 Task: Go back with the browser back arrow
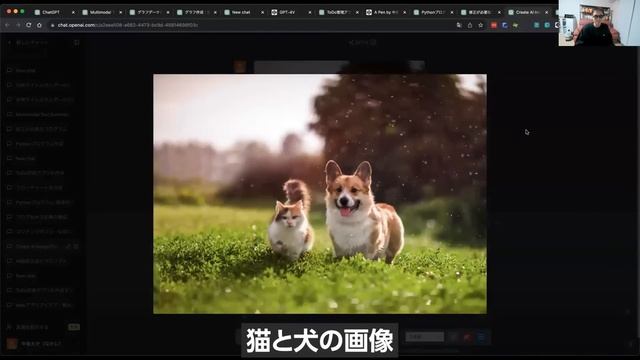[x=7, y=25]
